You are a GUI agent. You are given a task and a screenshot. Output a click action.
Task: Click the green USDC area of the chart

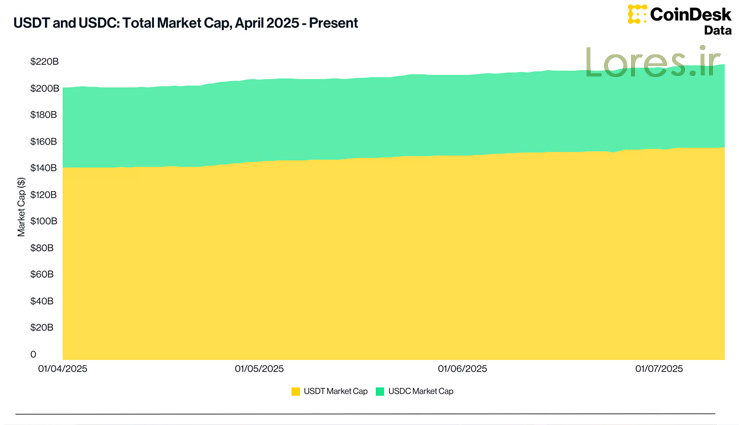click(394, 118)
